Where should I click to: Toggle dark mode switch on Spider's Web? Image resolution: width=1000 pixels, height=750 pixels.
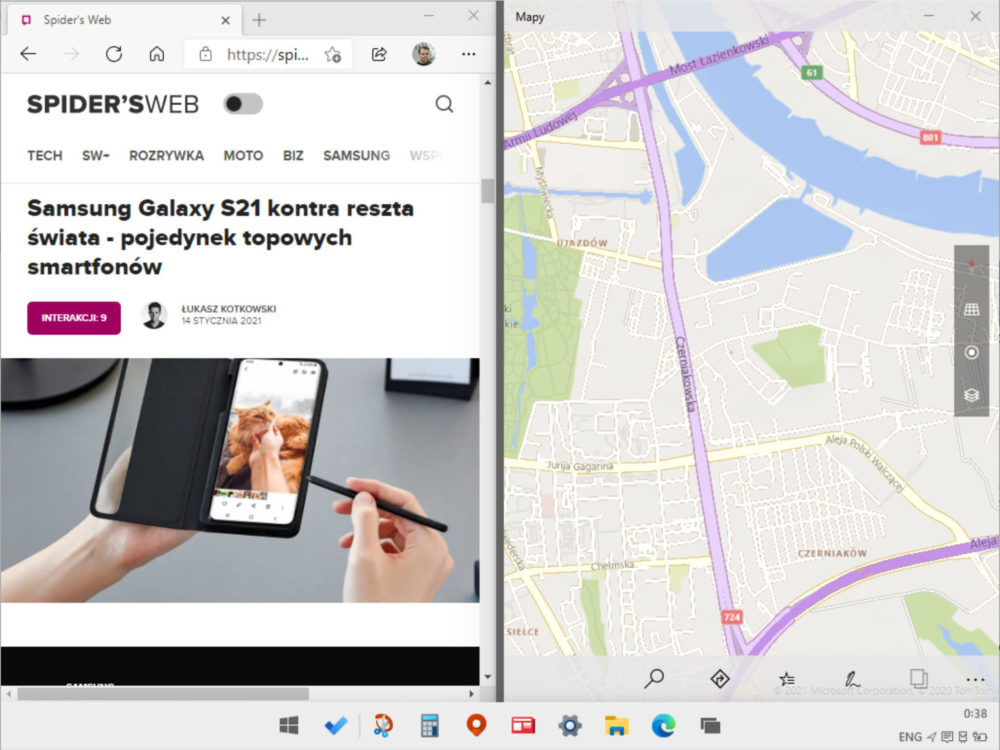coord(243,104)
